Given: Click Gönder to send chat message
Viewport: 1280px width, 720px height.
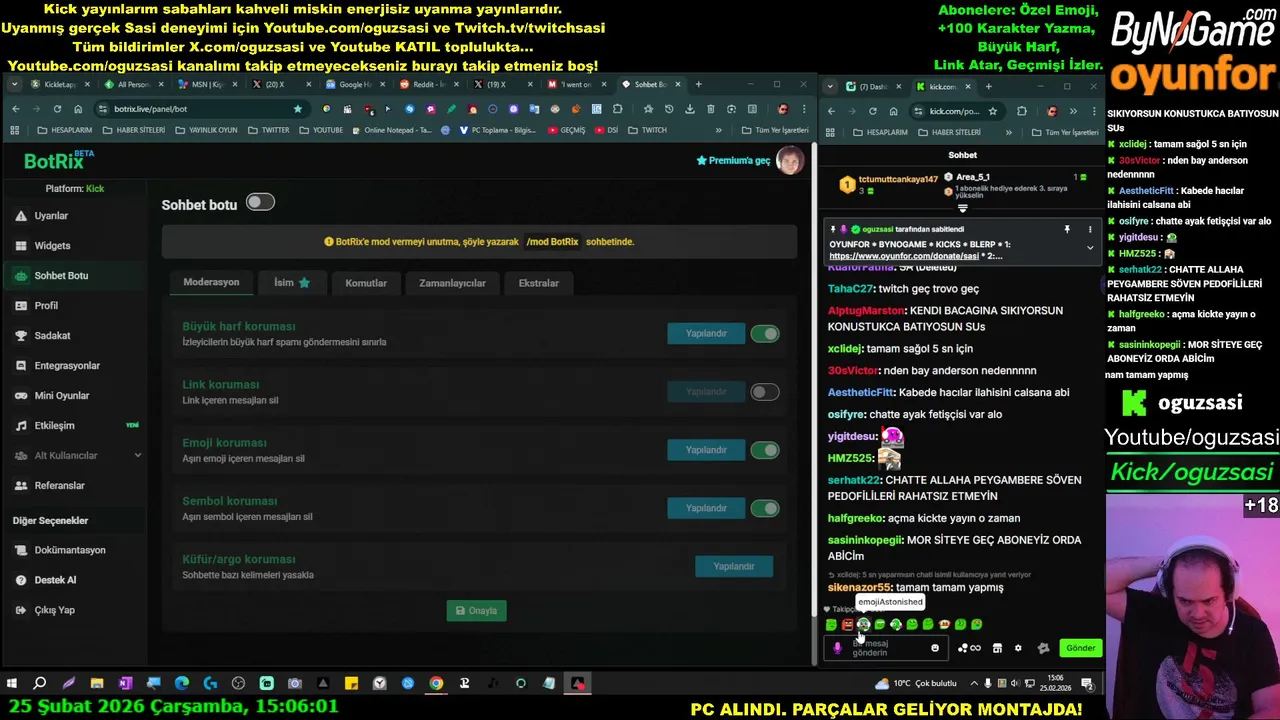Looking at the screenshot, I should [1080, 648].
